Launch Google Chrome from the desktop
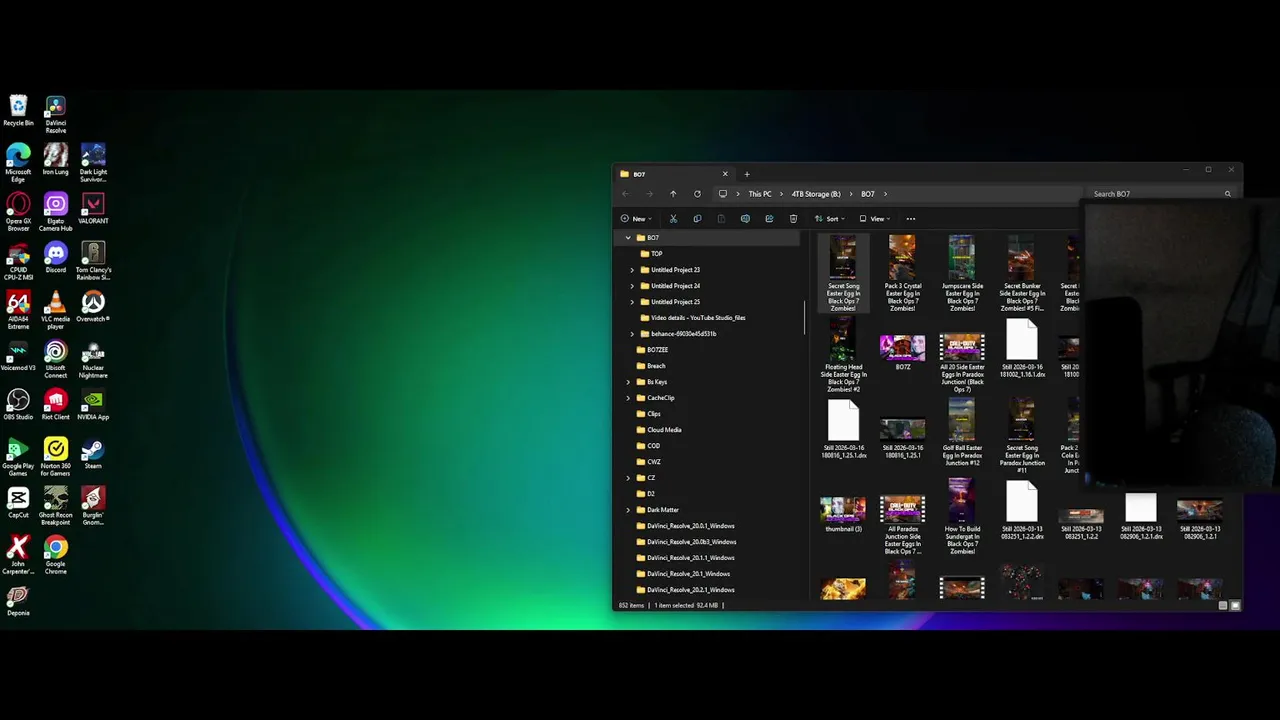Screen dimensions: 1280x720 pyautogui.click(x=56, y=556)
